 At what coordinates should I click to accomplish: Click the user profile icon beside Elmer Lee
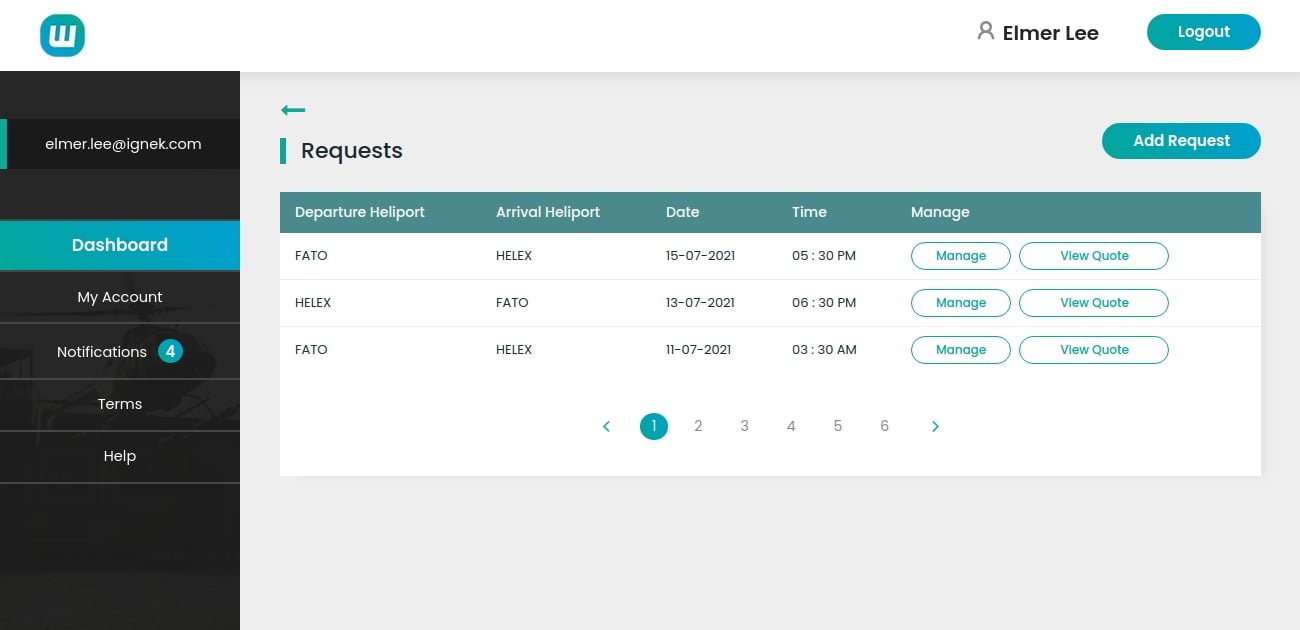pos(983,31)
